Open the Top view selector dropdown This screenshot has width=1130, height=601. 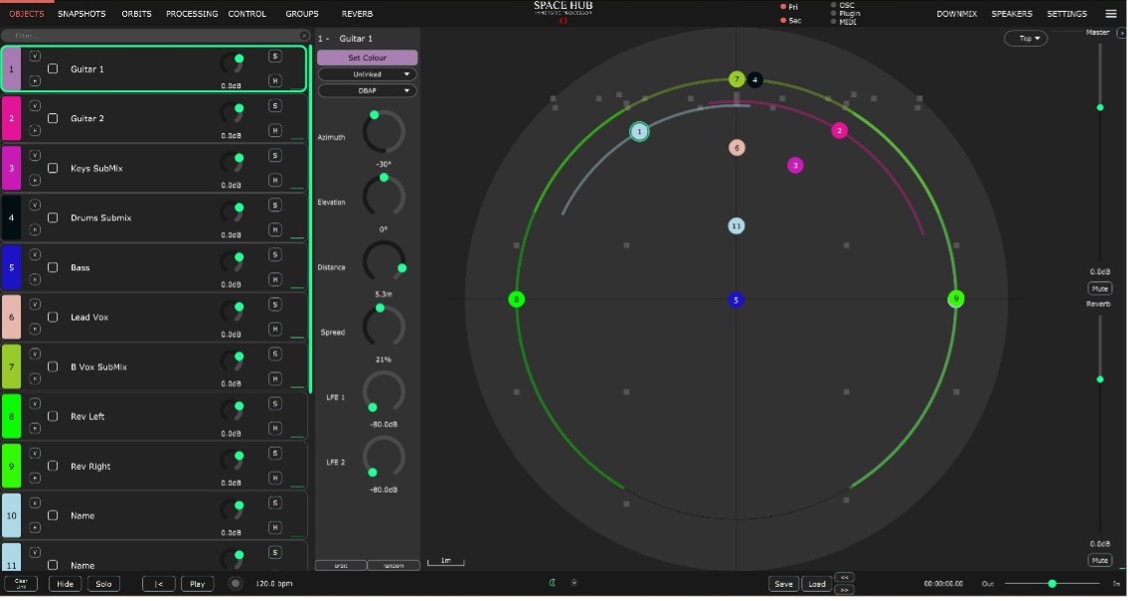coord(1026,37)
